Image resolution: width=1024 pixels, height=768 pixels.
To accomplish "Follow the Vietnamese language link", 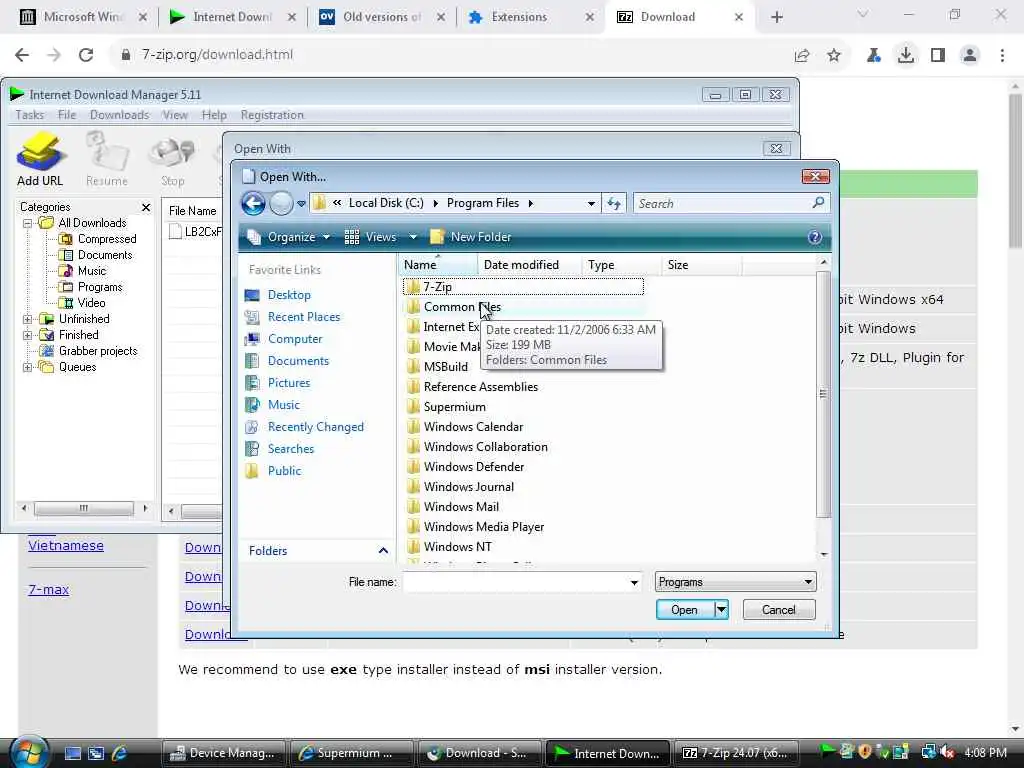I will tap(66, 545).
